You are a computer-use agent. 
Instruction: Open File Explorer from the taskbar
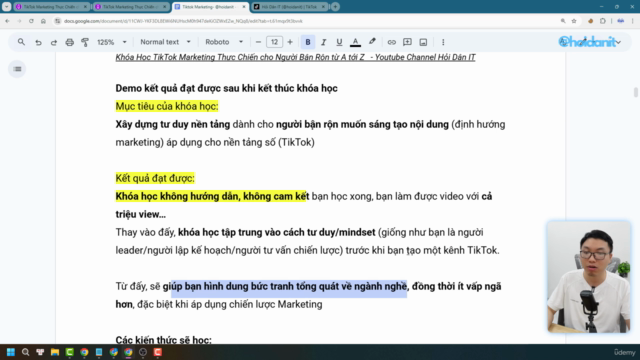coord(55,352)
